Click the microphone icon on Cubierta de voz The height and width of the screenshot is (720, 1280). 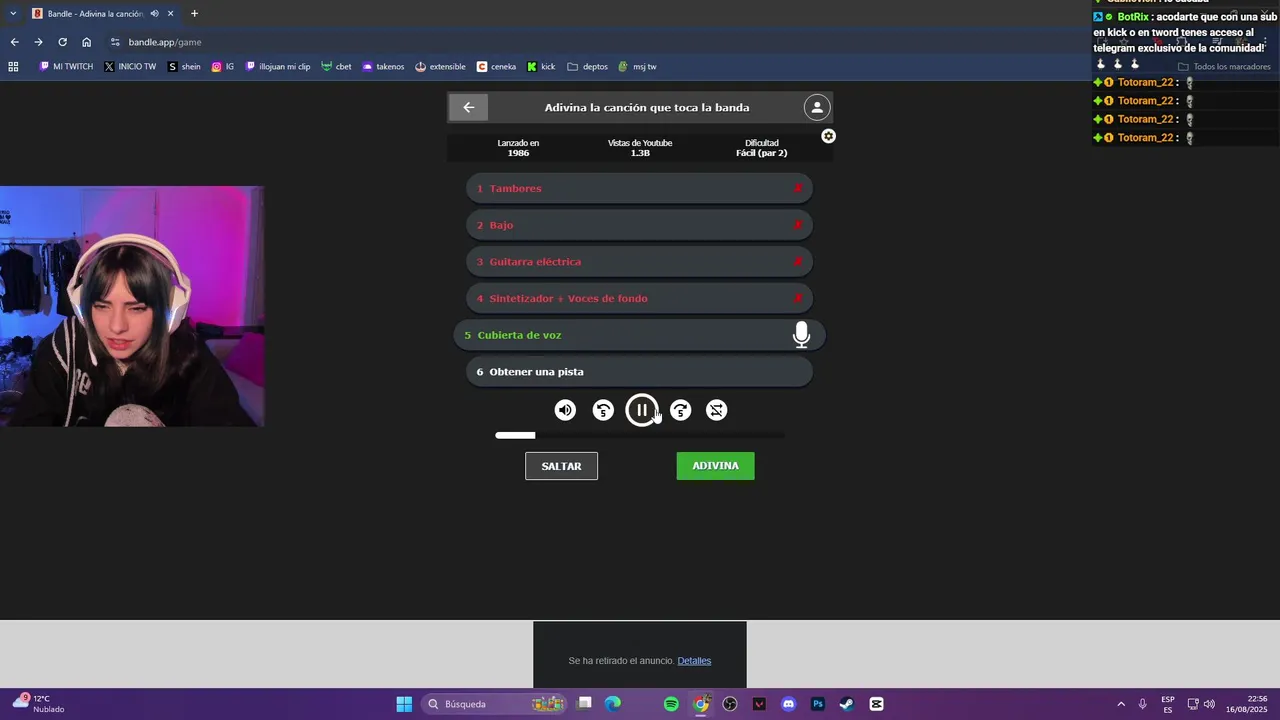(801, 335)
